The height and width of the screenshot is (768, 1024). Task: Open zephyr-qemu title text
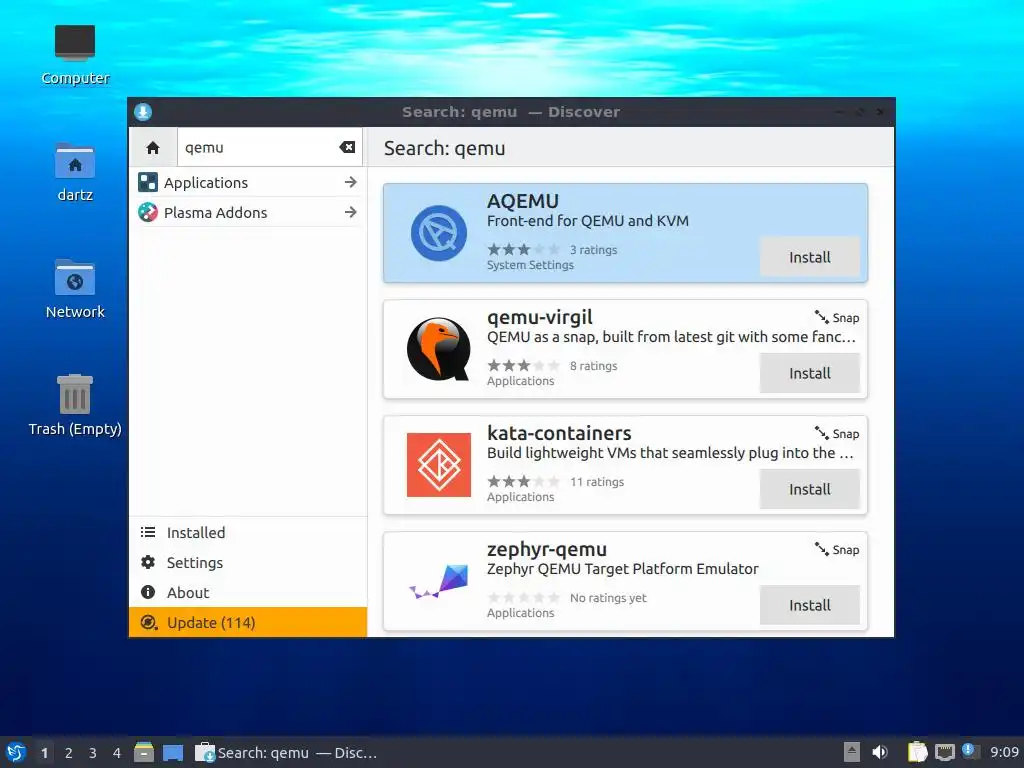click(x=547, y=549)
